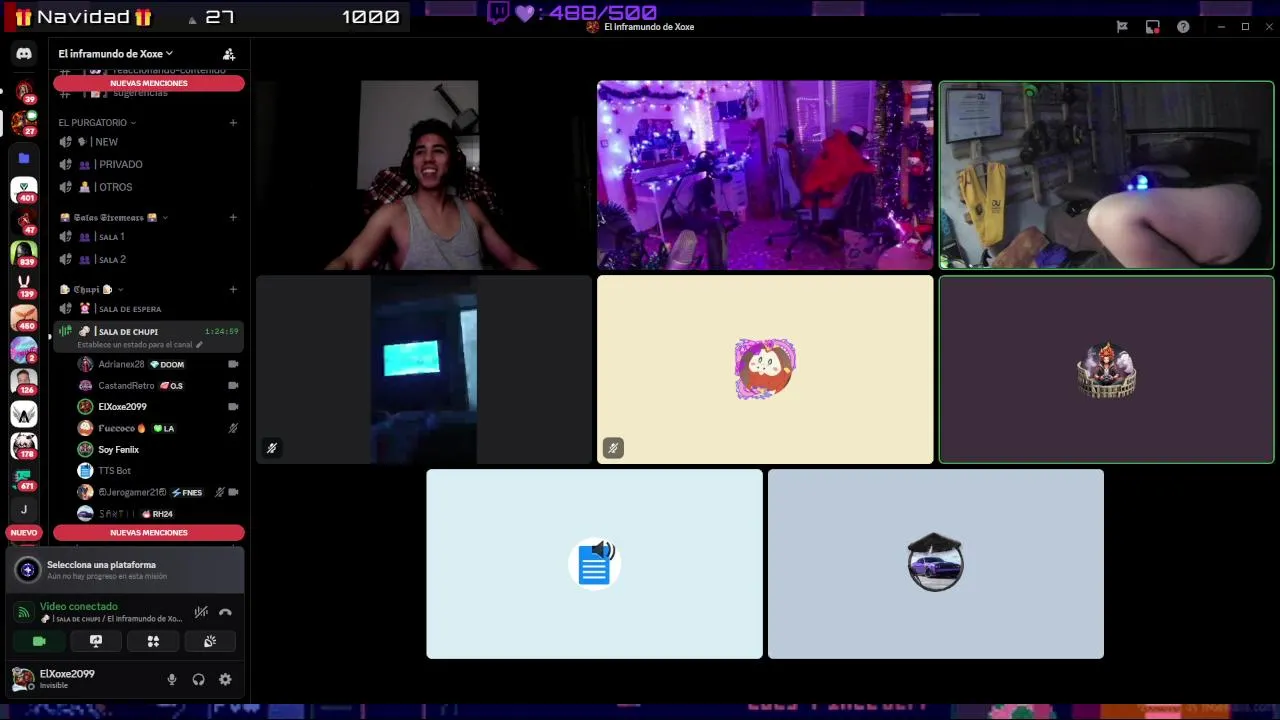Viewport: 1280px width, 720px height.
Task: Select user CastandRetro in voice list
Action: coord(159,385)
